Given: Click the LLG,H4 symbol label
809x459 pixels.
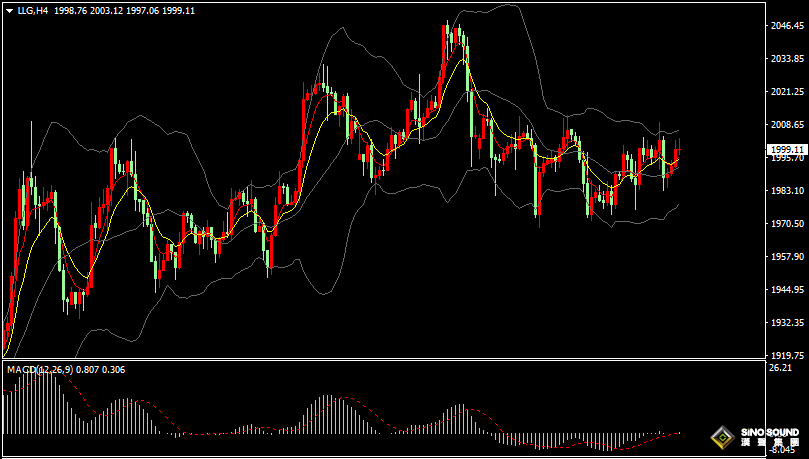Looking at the screenshot, I should [34, 10].
